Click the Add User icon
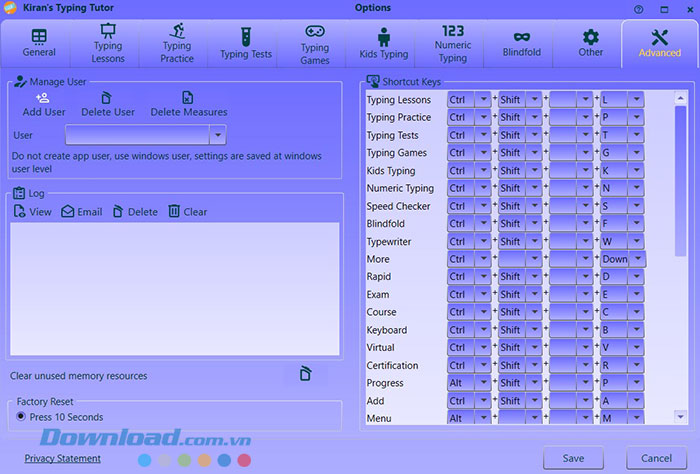The image size is (700, 474). tap(43, 98)
